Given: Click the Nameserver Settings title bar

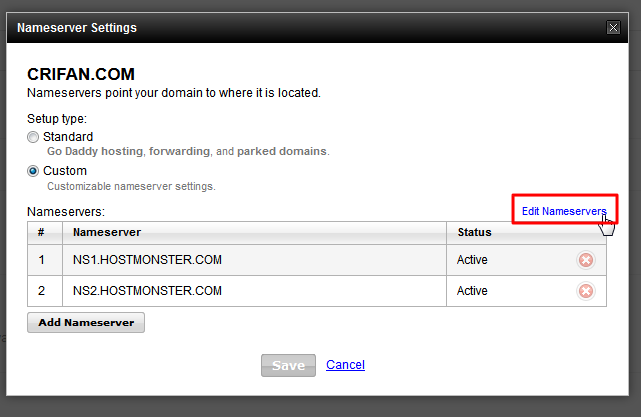Looking at the screenshot, I should coord(300,28).
